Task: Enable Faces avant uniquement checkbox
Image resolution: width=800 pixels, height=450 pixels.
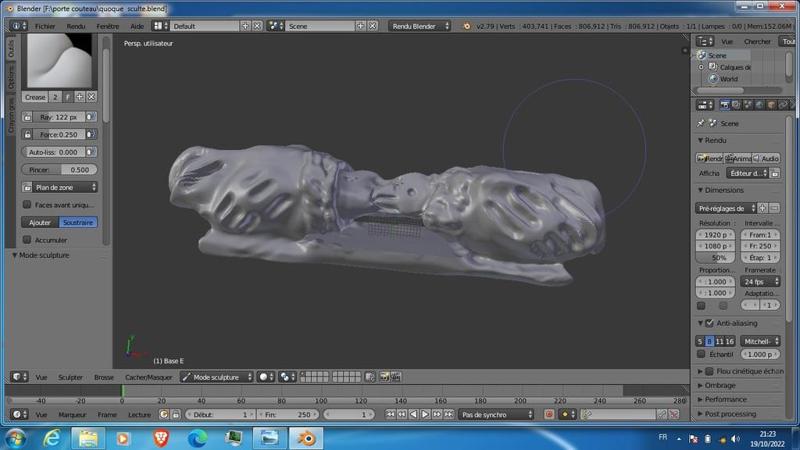Action: 27,205
